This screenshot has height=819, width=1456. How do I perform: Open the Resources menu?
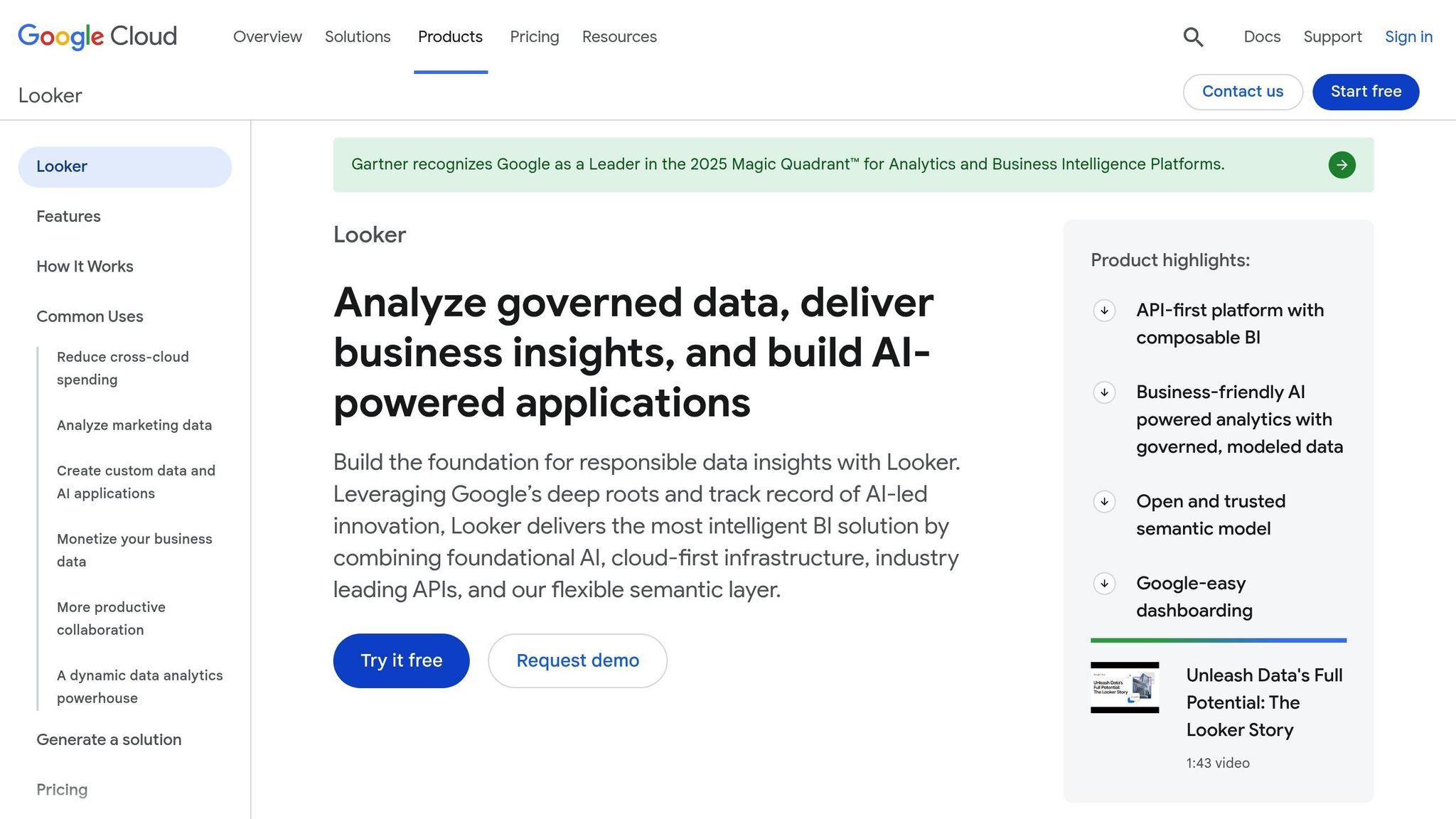(x=619, y=36)
